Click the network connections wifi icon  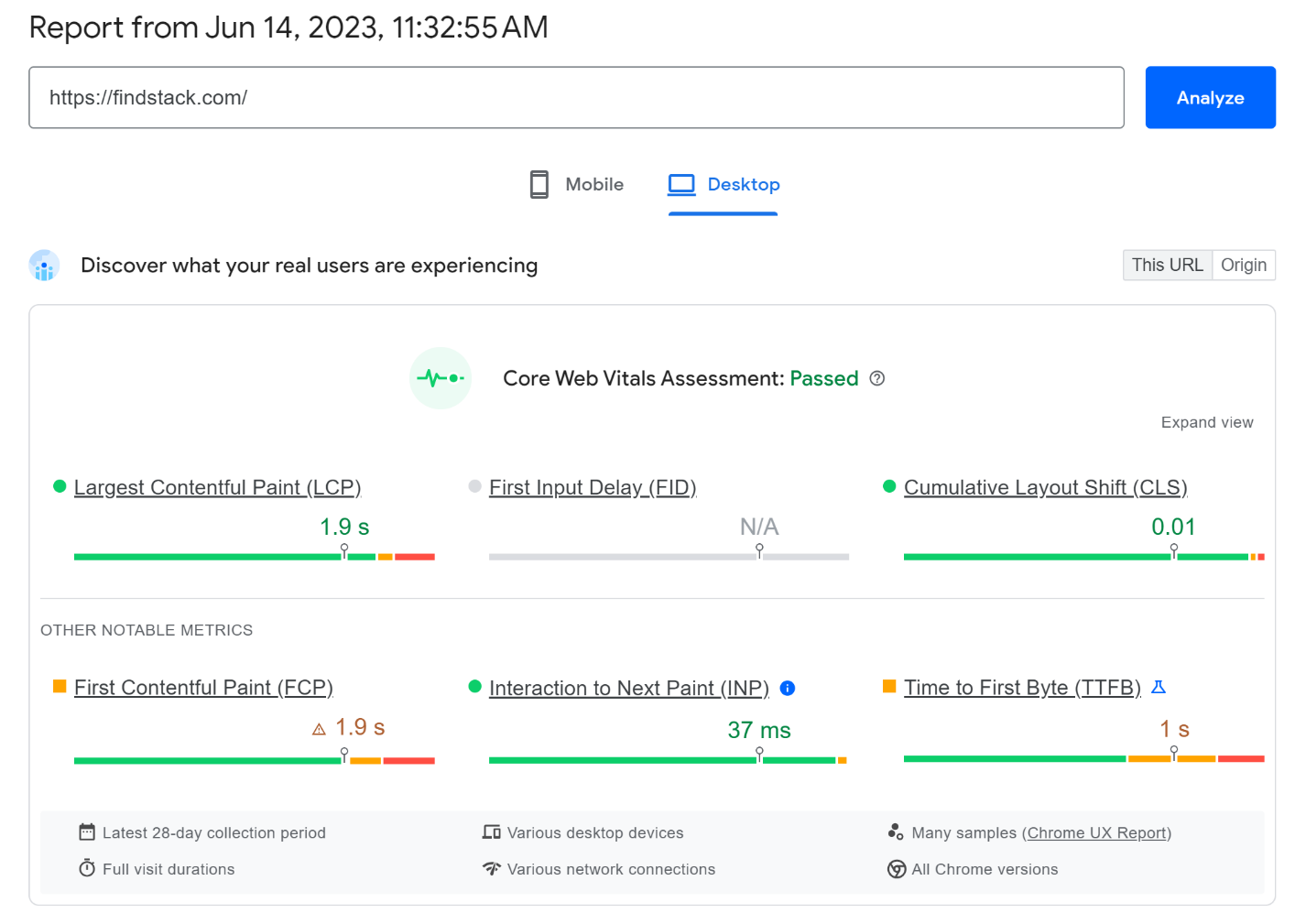pyautogui.click(x=492, y=868)
